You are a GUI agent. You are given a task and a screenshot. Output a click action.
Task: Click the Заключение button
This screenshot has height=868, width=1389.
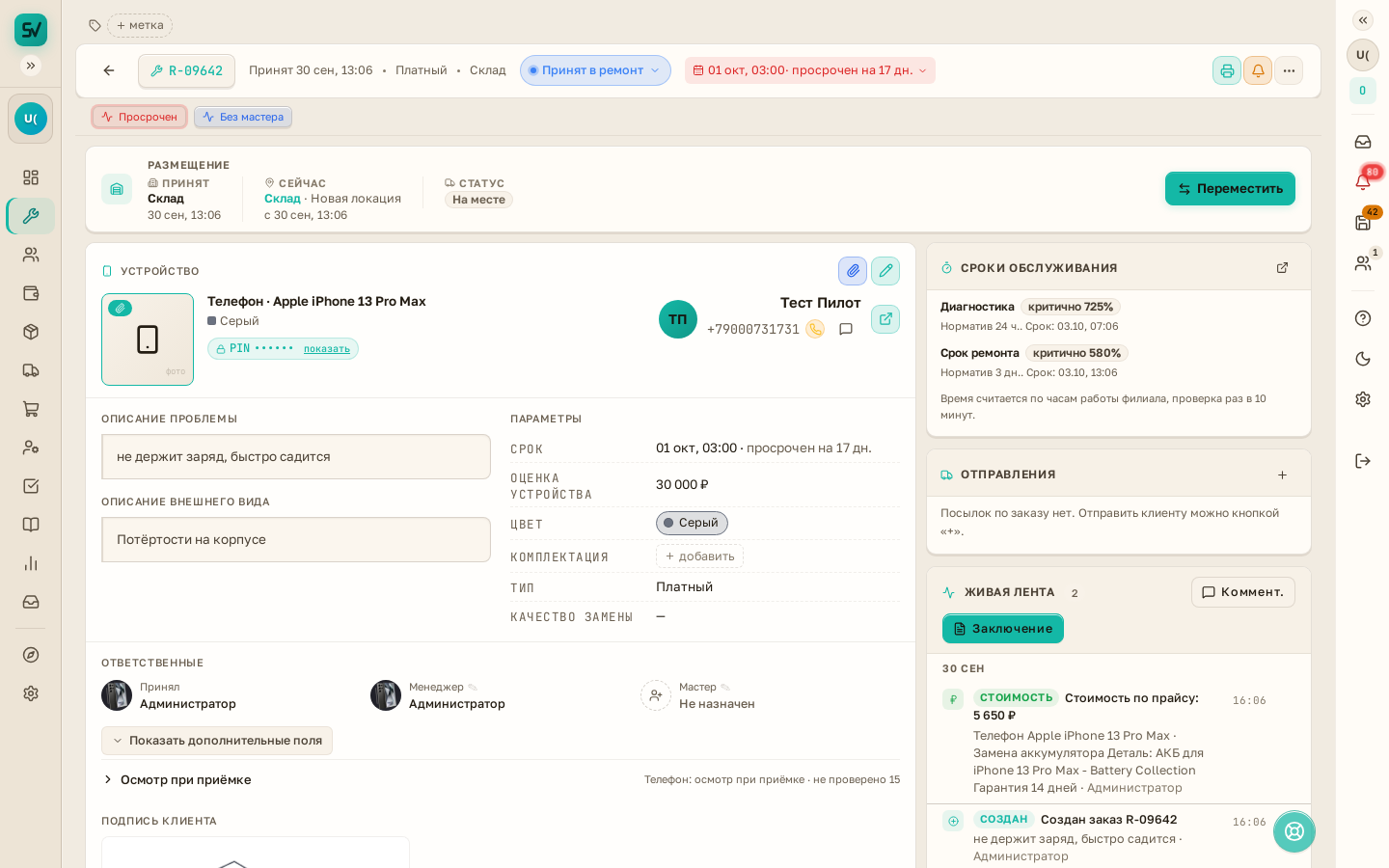[1003, 629]
